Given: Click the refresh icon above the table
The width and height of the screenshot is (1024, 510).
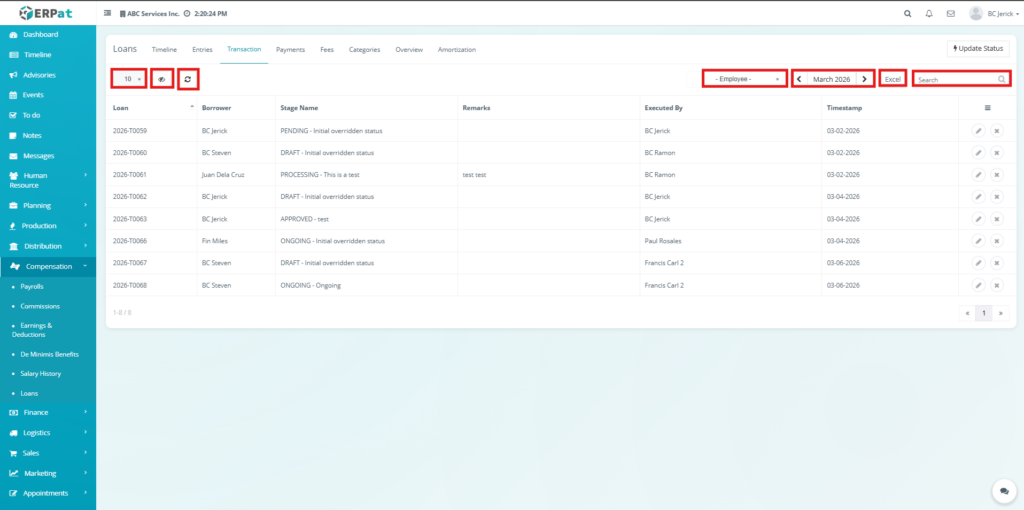Looking at the screenshot, I should point(188,78).
